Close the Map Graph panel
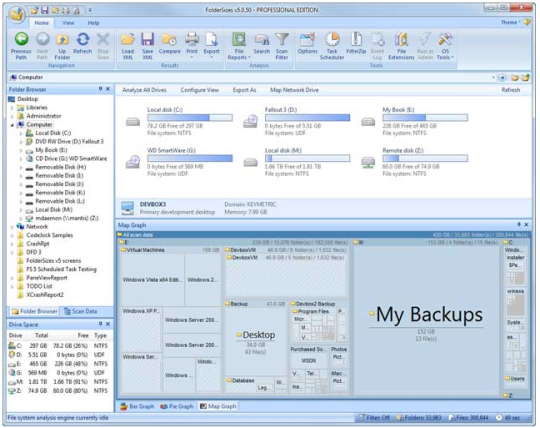This screenshot has height=428, width=540. (526, 225)
